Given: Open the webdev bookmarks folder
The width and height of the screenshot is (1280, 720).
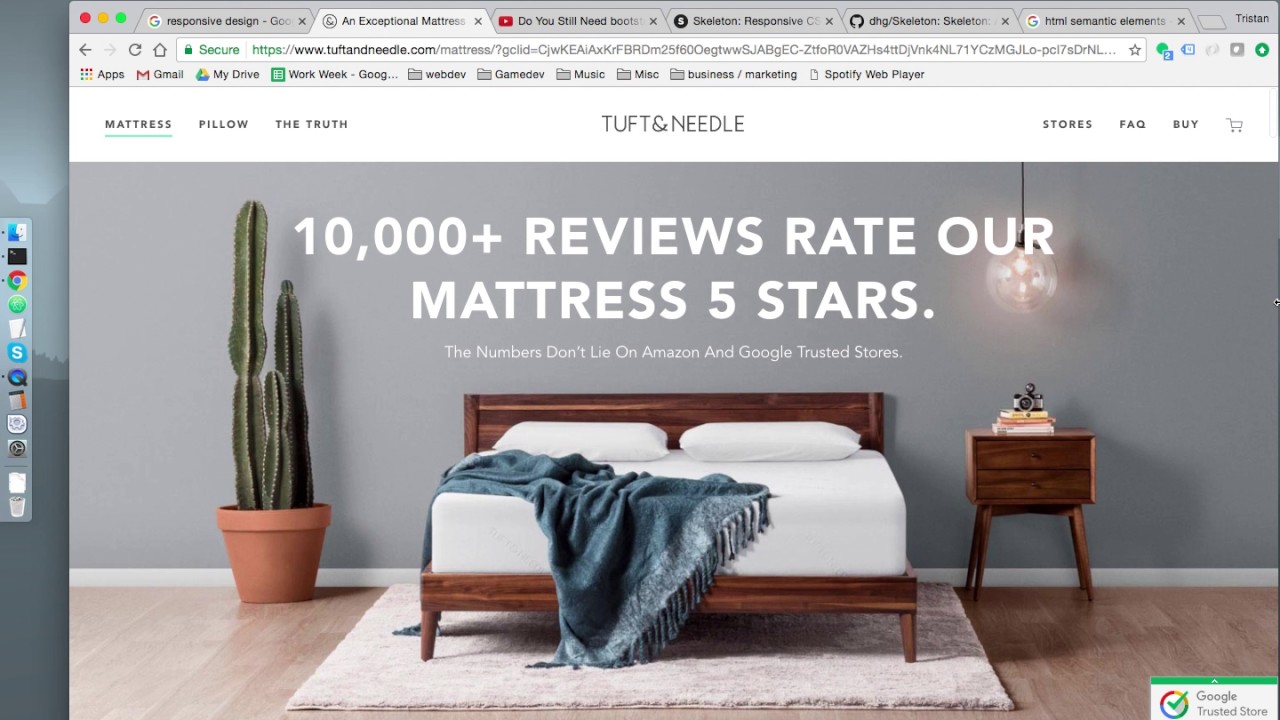Looking at the screenshot, I should (x=437, y=74).
